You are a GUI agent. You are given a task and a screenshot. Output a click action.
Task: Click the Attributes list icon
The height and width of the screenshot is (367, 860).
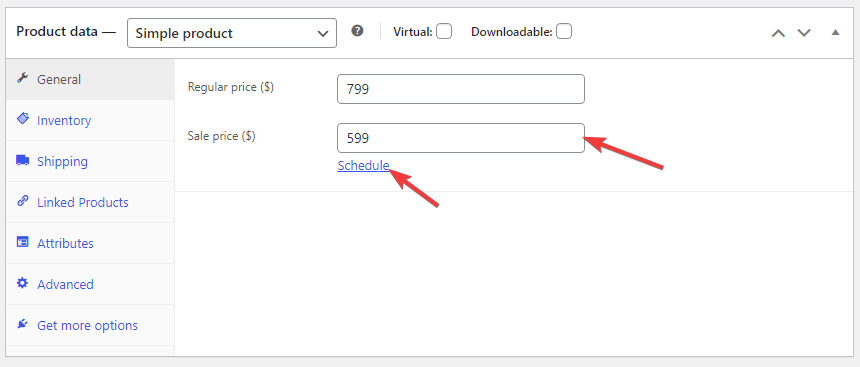[x=22, y=242]
